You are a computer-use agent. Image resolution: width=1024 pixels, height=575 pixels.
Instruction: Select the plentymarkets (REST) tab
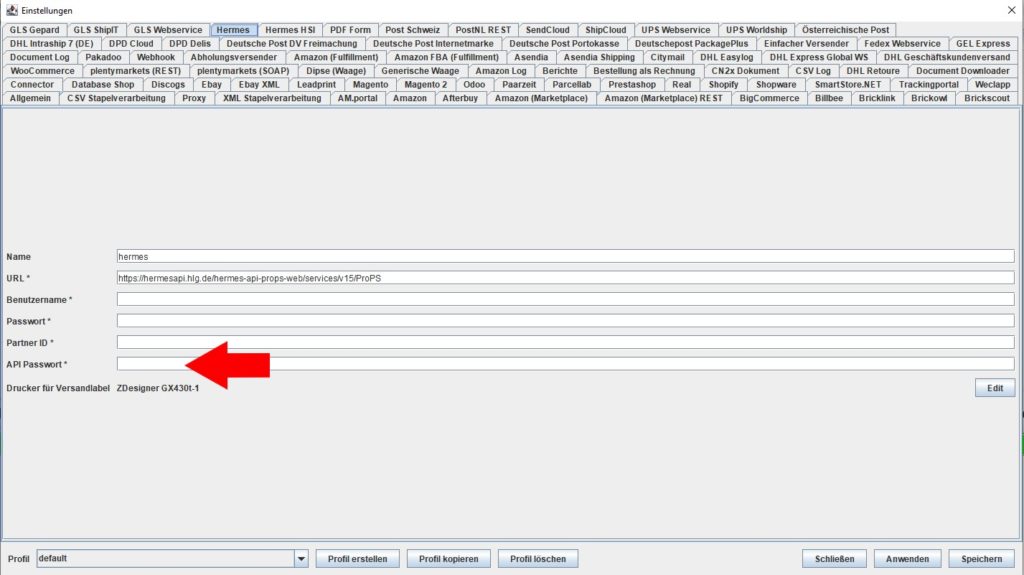click(x=136, y=71)
